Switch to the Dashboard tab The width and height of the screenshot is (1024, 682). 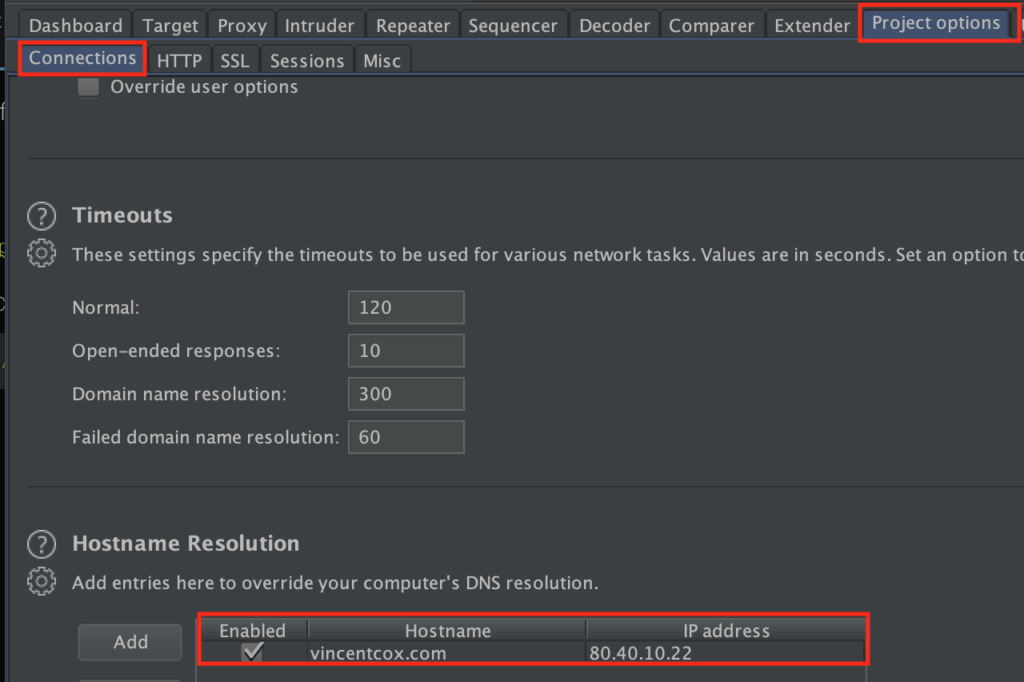point(76,26)
